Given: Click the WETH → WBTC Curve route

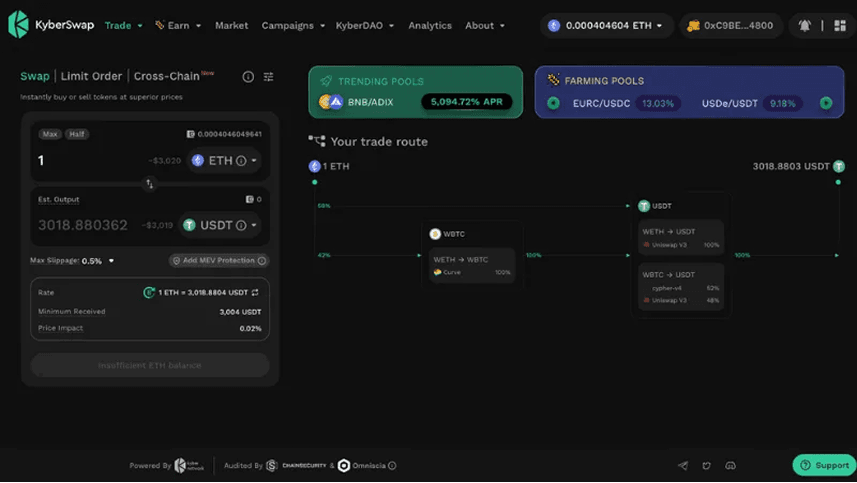Looking at the screenshot, I should pyautogui.click(x=472, y=266).
